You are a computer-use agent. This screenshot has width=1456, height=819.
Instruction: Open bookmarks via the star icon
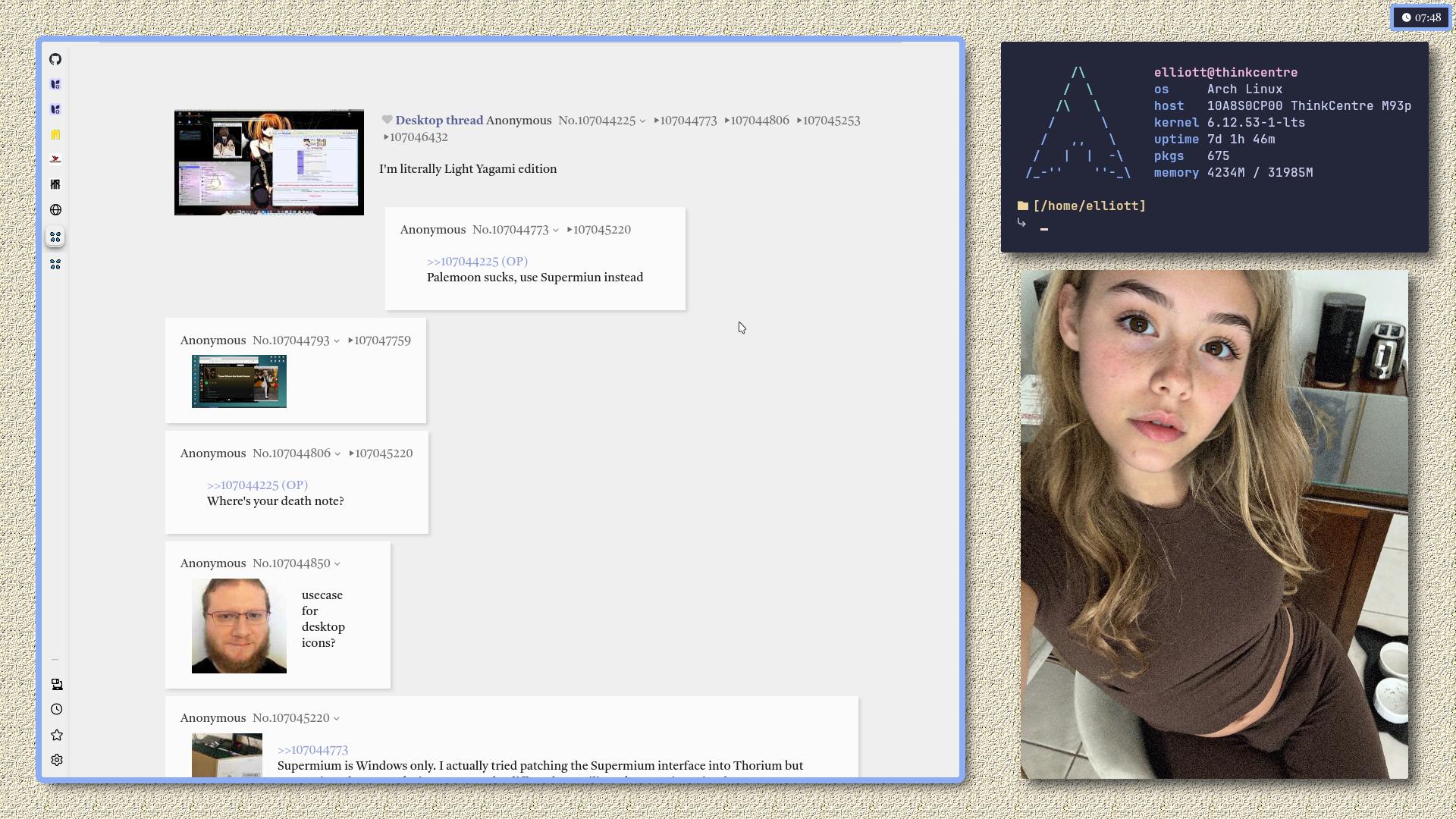[57, 735]
